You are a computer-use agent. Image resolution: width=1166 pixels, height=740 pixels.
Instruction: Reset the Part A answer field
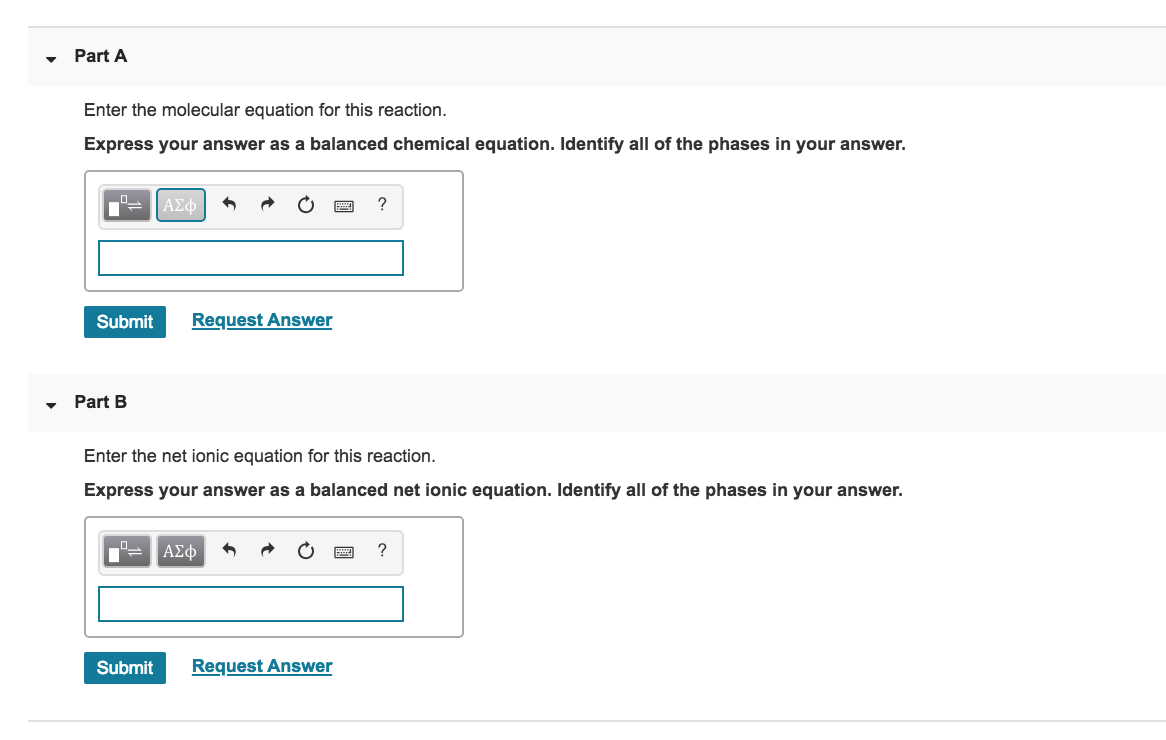tap(306, 205)
